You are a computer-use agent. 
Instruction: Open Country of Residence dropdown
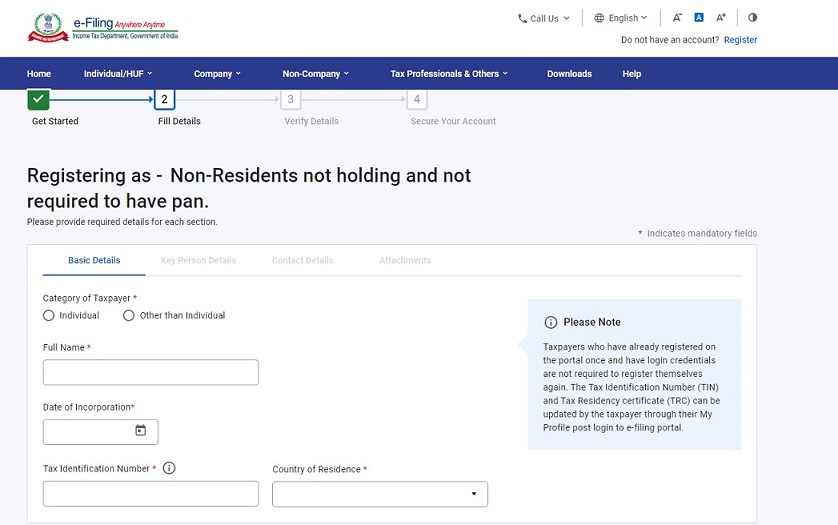380,494
